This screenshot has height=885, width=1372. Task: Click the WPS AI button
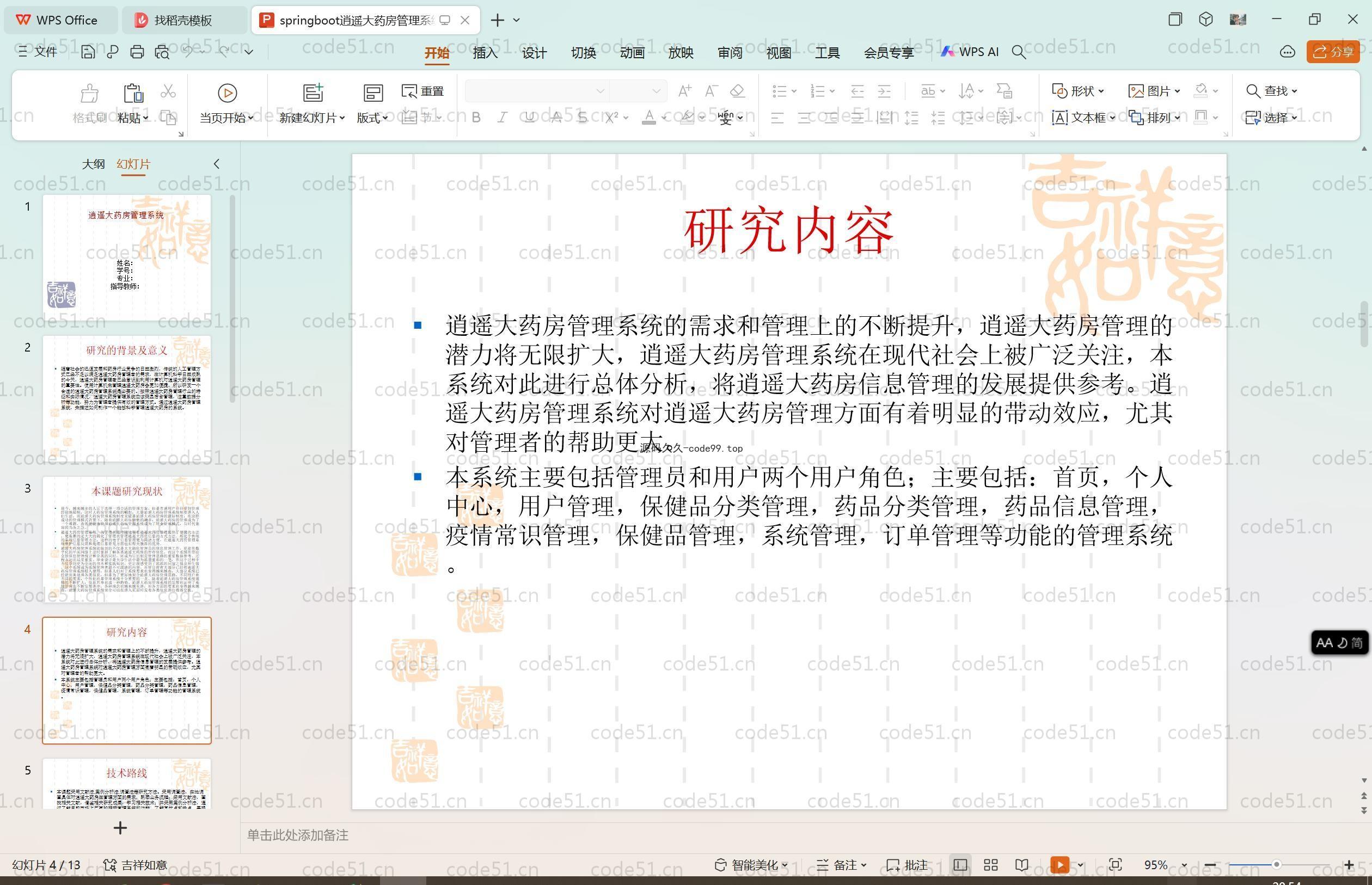(970, 52)
